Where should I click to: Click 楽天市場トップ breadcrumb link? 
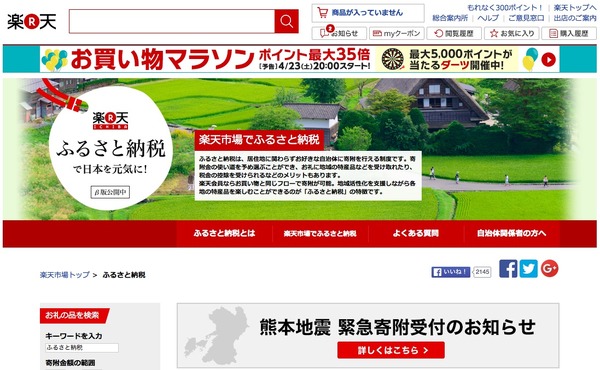pos(65,275)
